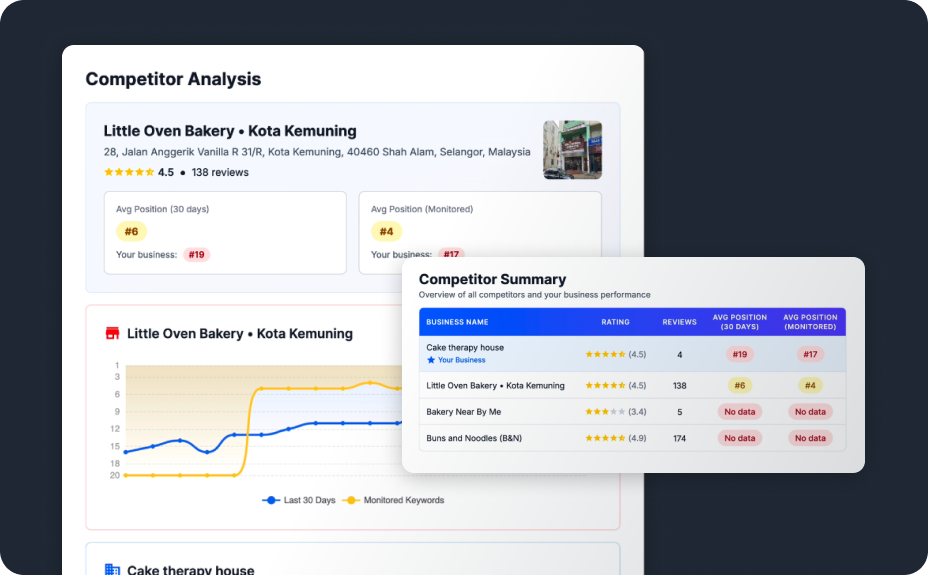Click the #6 badge in the summary table
928x575 pixels.
[740, 385]
